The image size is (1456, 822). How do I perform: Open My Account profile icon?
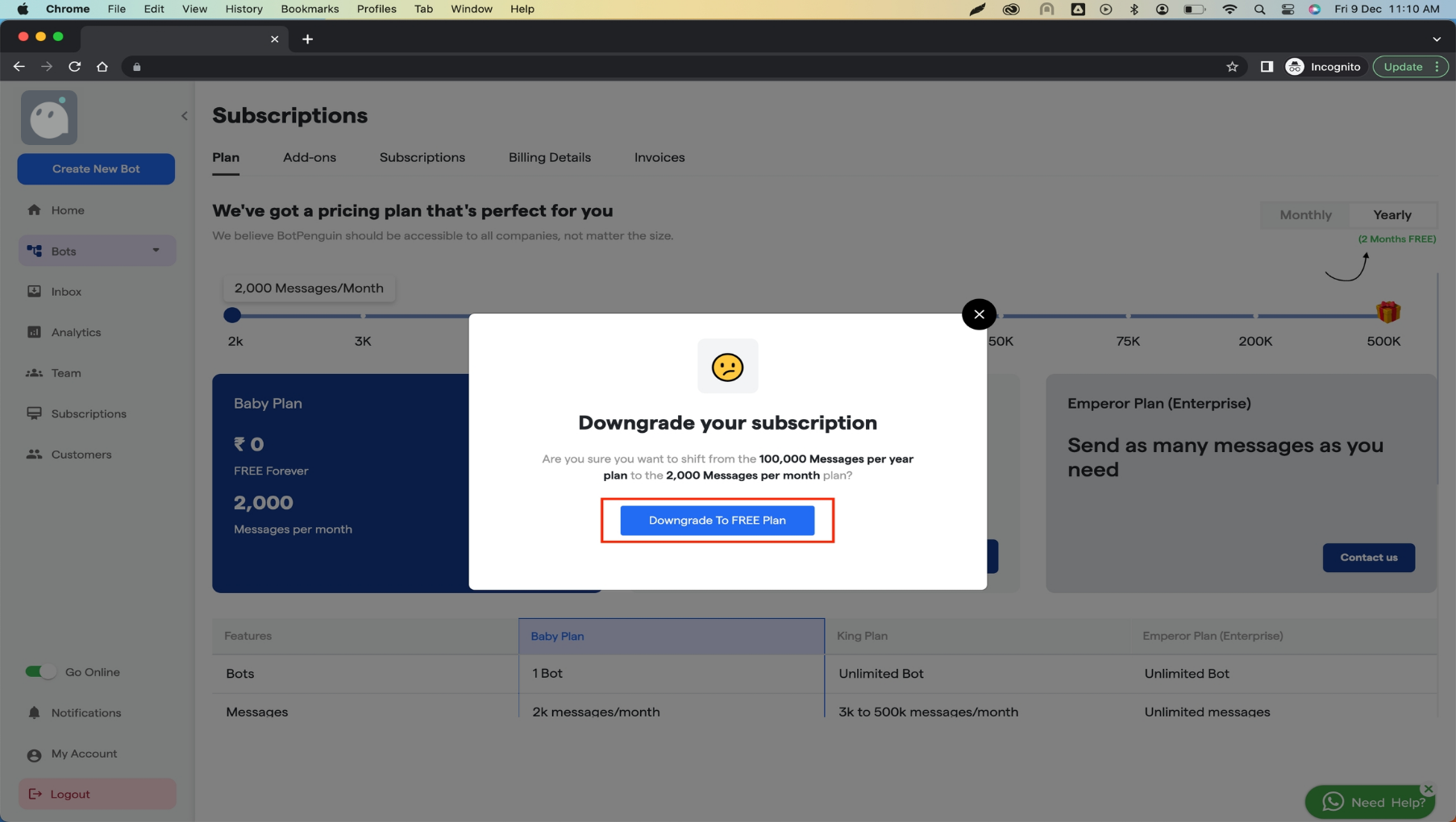pos(35,754)
